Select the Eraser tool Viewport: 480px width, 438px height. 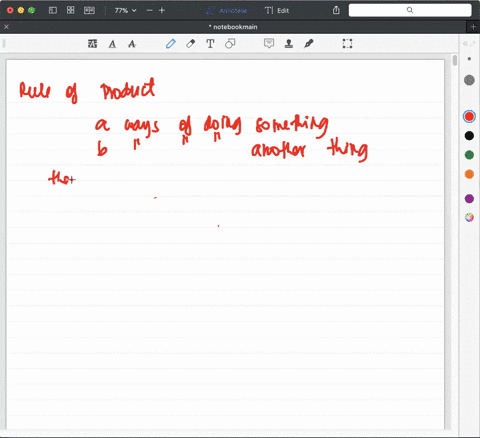tap(190, 44)
